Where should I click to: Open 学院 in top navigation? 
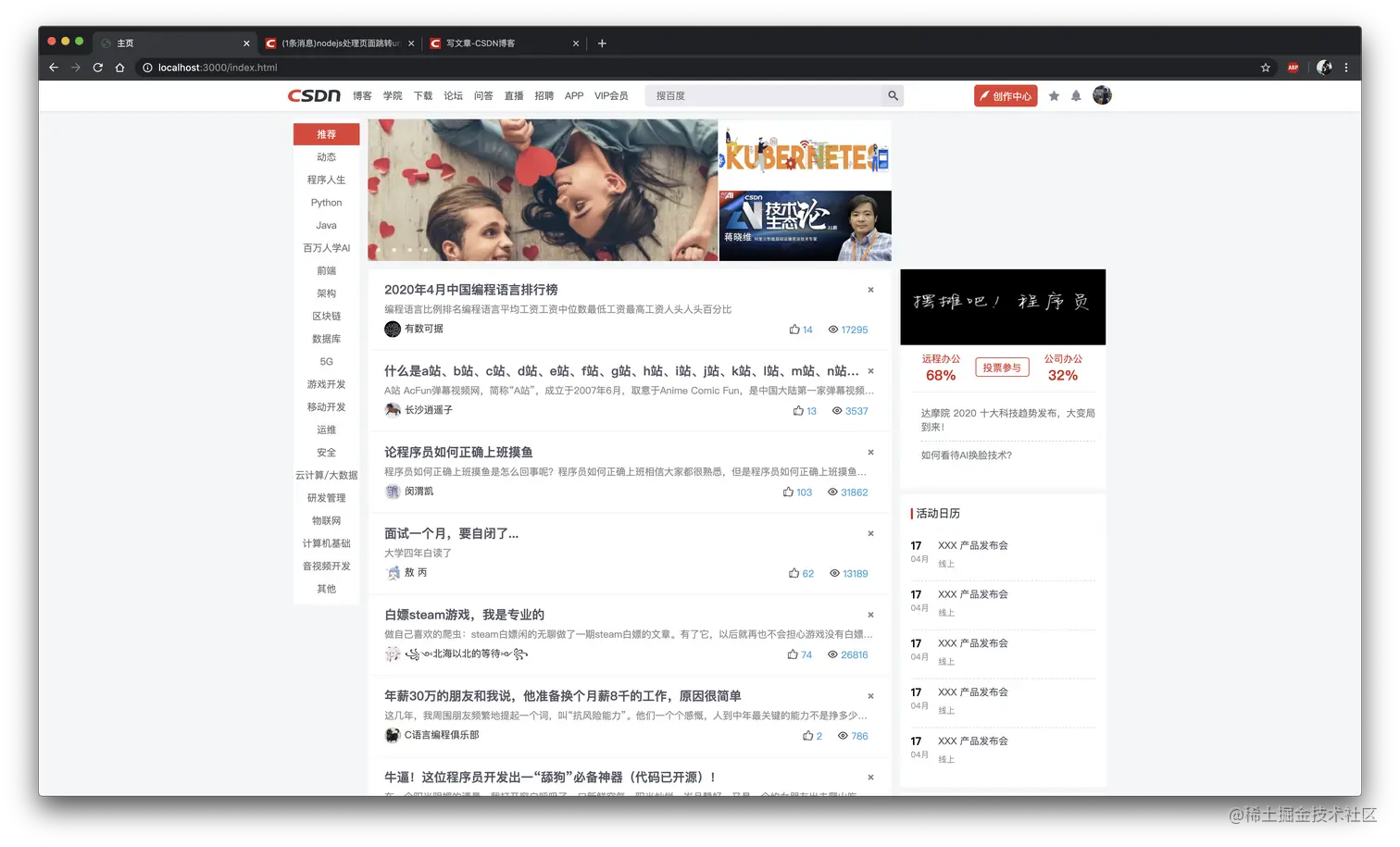click(393, 95)
